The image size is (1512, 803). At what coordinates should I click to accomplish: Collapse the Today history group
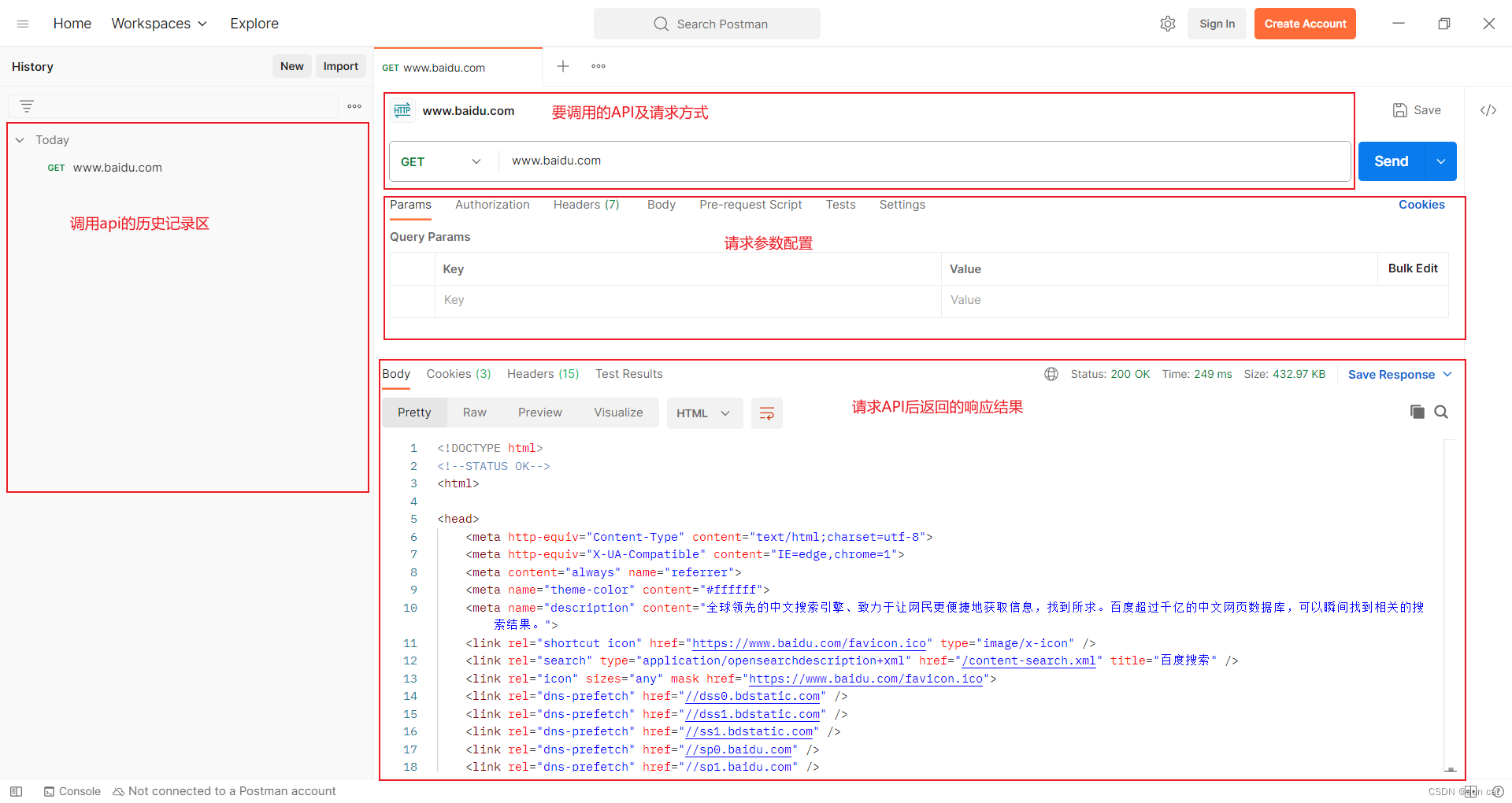click(20, 140)
